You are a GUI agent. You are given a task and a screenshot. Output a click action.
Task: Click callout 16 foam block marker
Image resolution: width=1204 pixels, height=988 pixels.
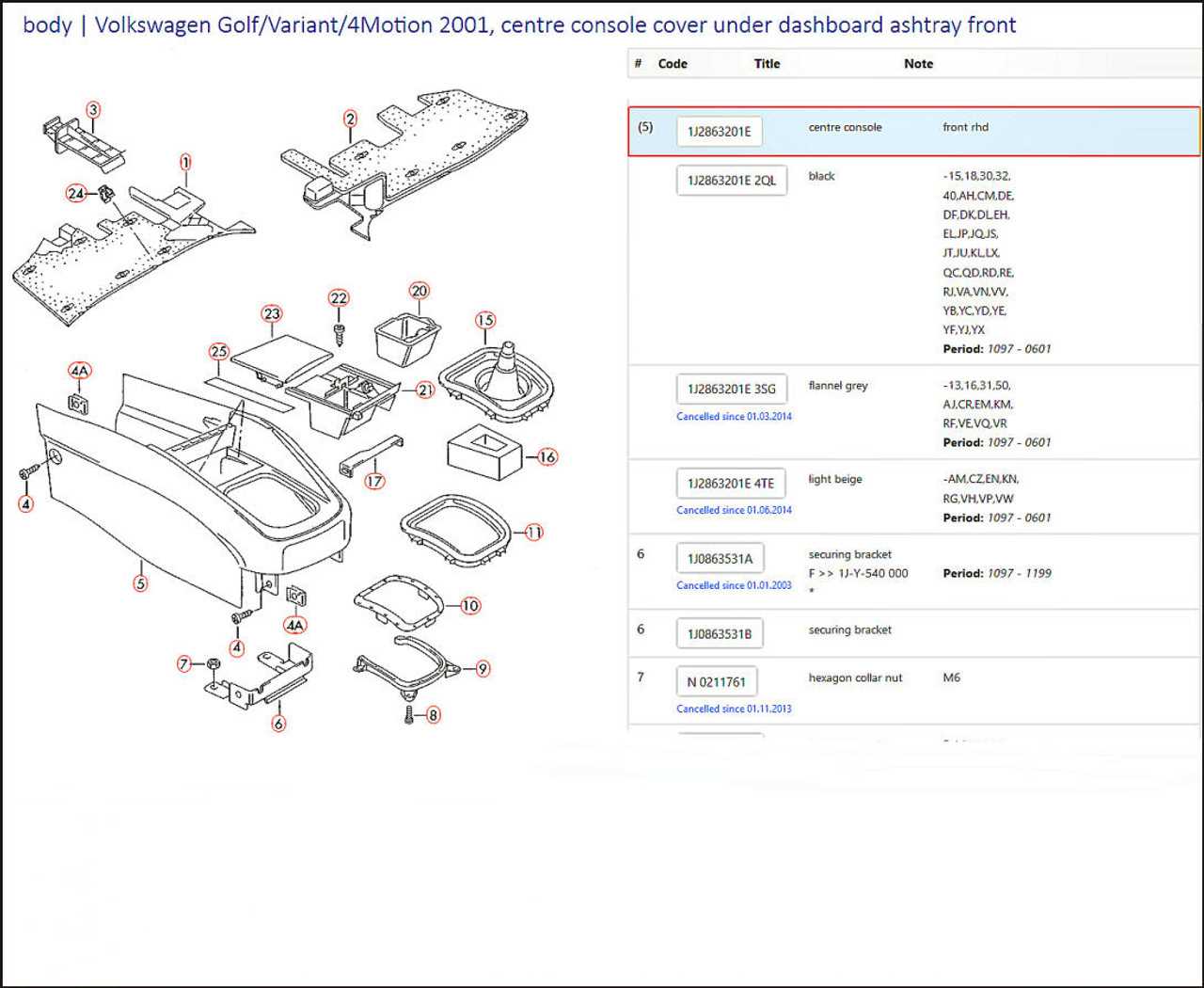[x=547, y=457]
